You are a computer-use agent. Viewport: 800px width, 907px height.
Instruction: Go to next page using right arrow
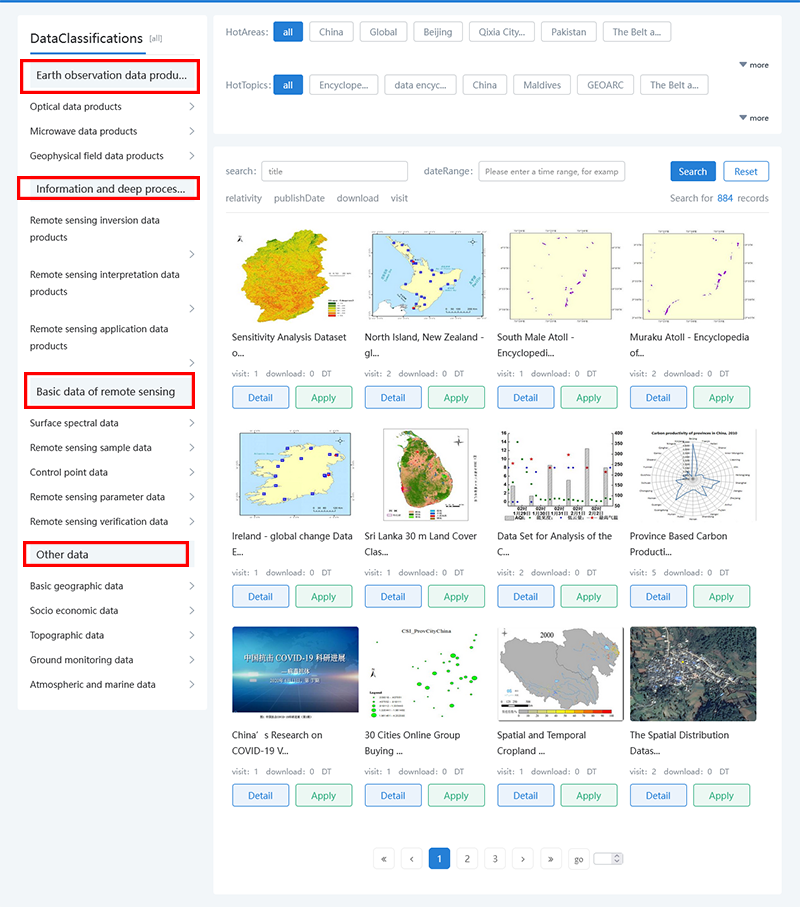[522, 859]
